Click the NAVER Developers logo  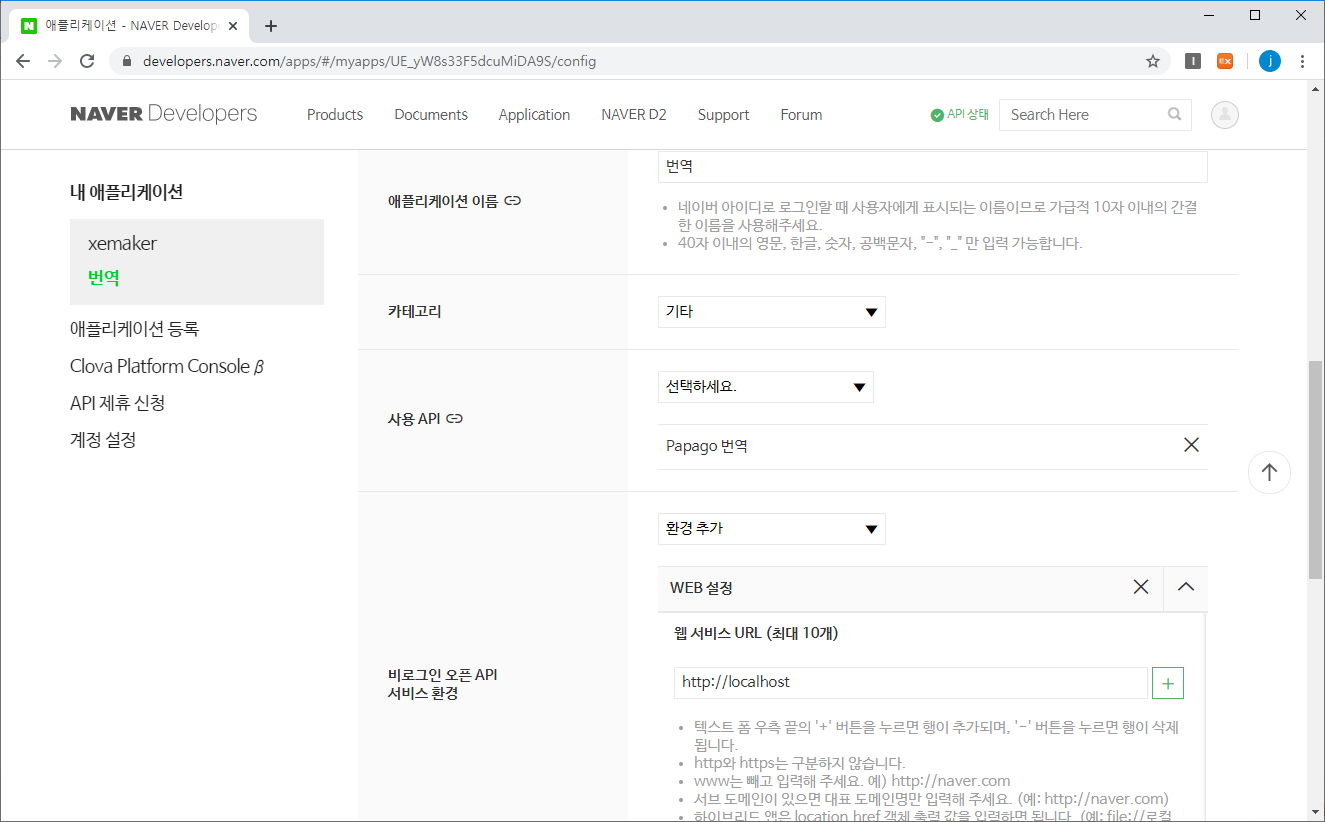(164, 114)
